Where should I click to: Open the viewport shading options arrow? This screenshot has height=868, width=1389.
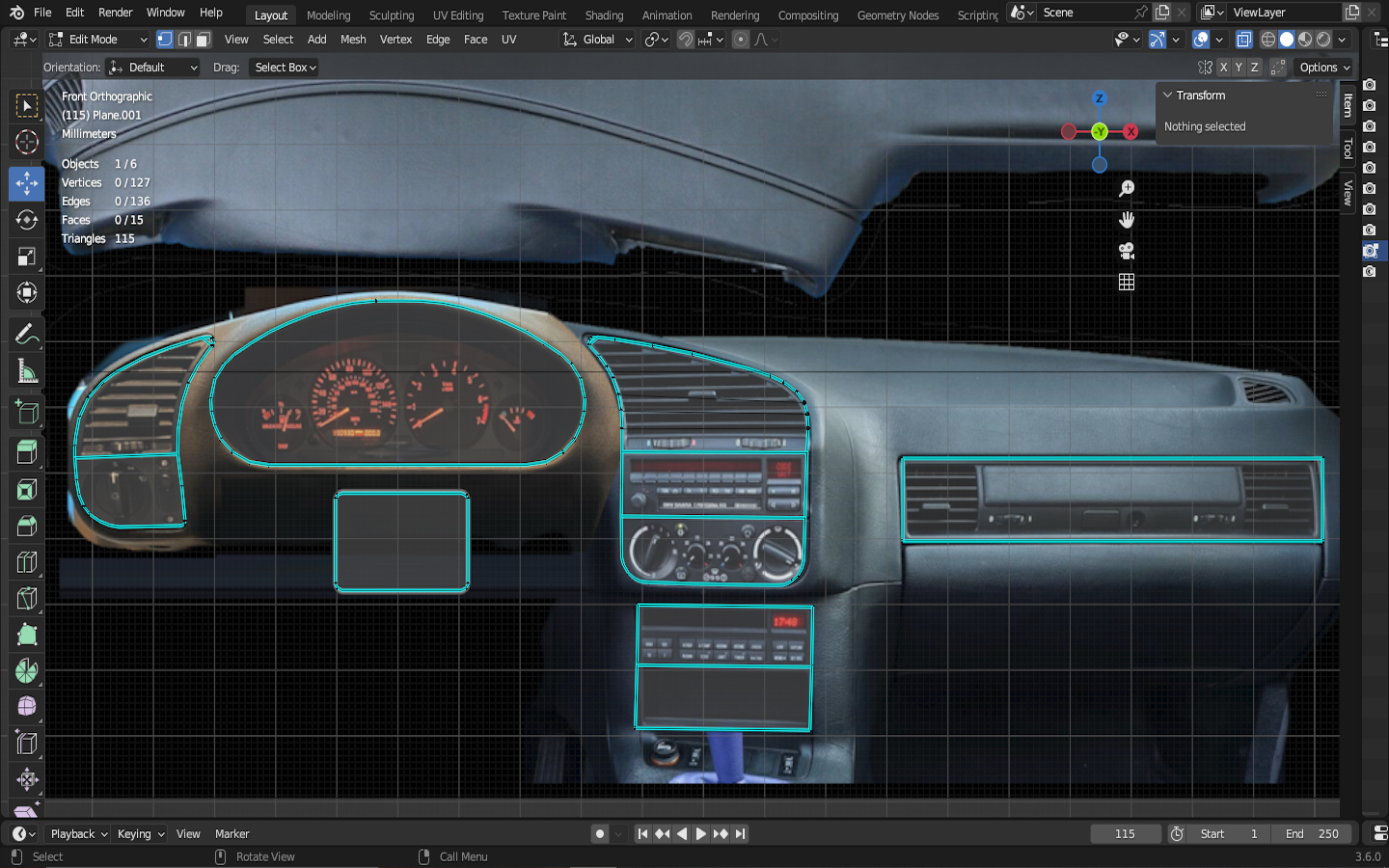(x=1342, y=40)
